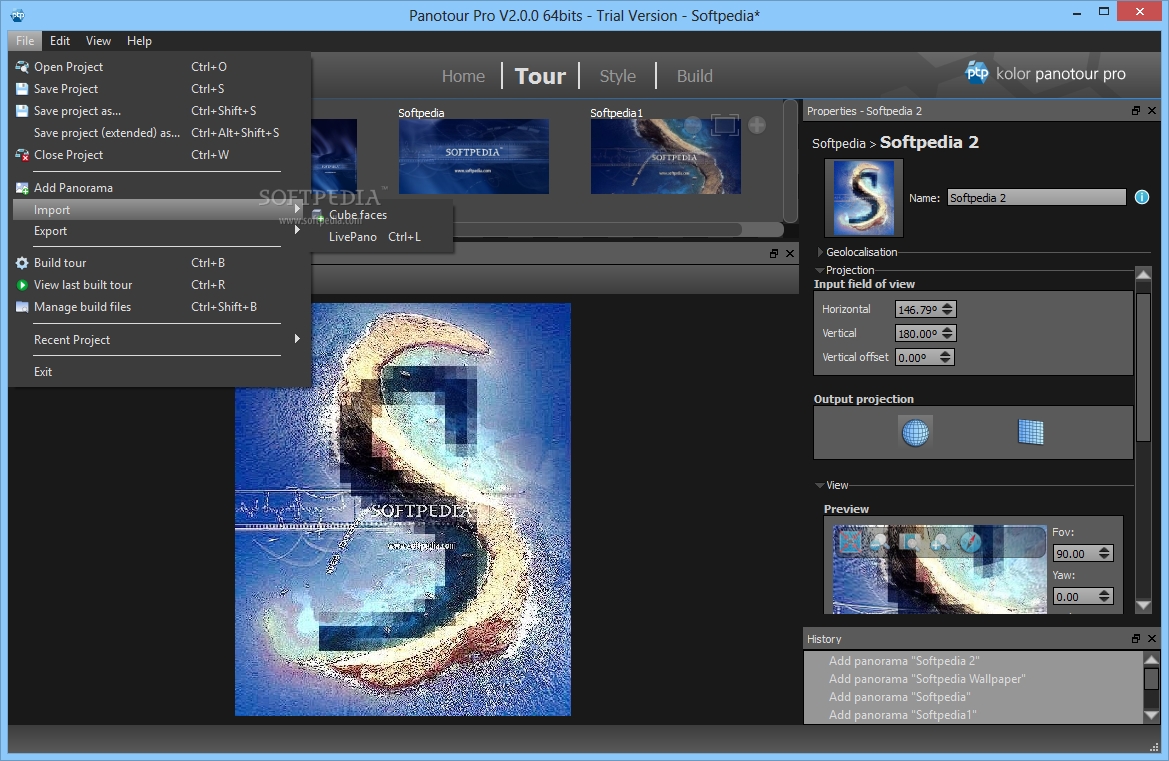The image size is (1169, 761).
Task: Click the faint globe icon above Softpedia1
Action: tap(693, 125)
